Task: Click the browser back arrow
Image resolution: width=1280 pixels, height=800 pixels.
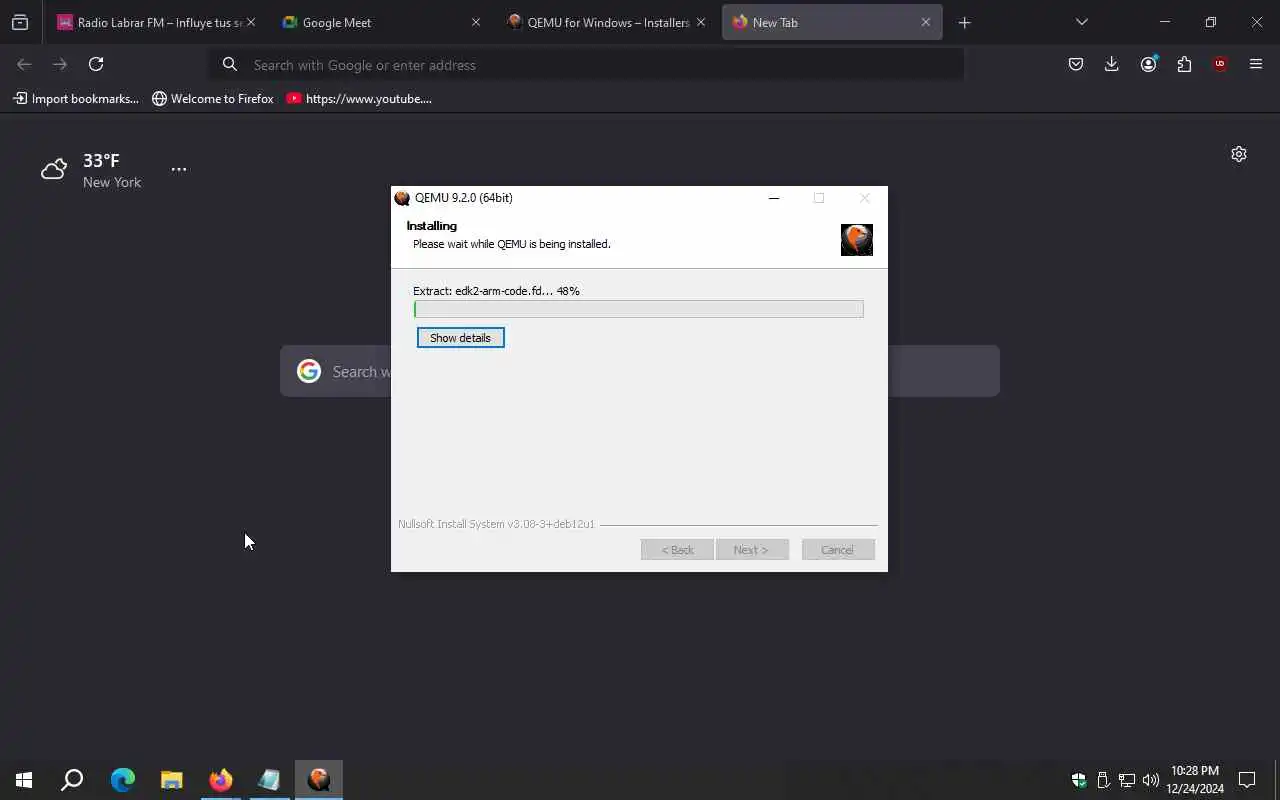Action: click(x=24, y=64)
